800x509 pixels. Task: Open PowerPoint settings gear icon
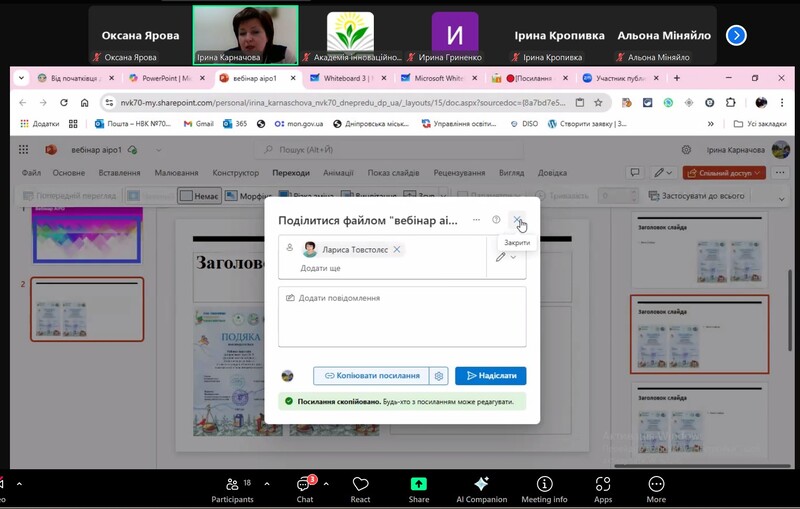click(x=686, y=149)
